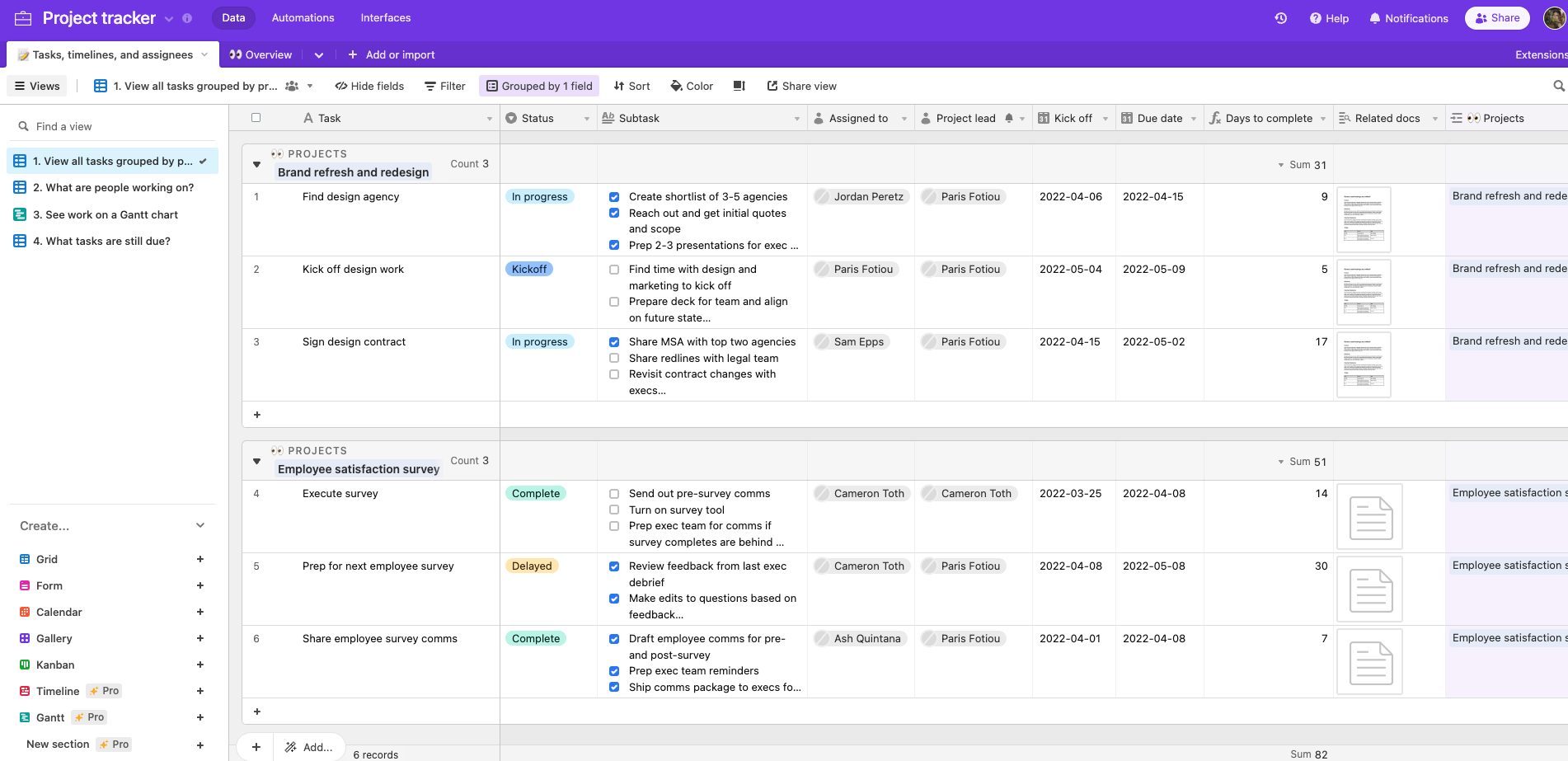This screenshot has height=761, width=1568.
Task: Open the revision history clock icon
Action: [1280, 18]
